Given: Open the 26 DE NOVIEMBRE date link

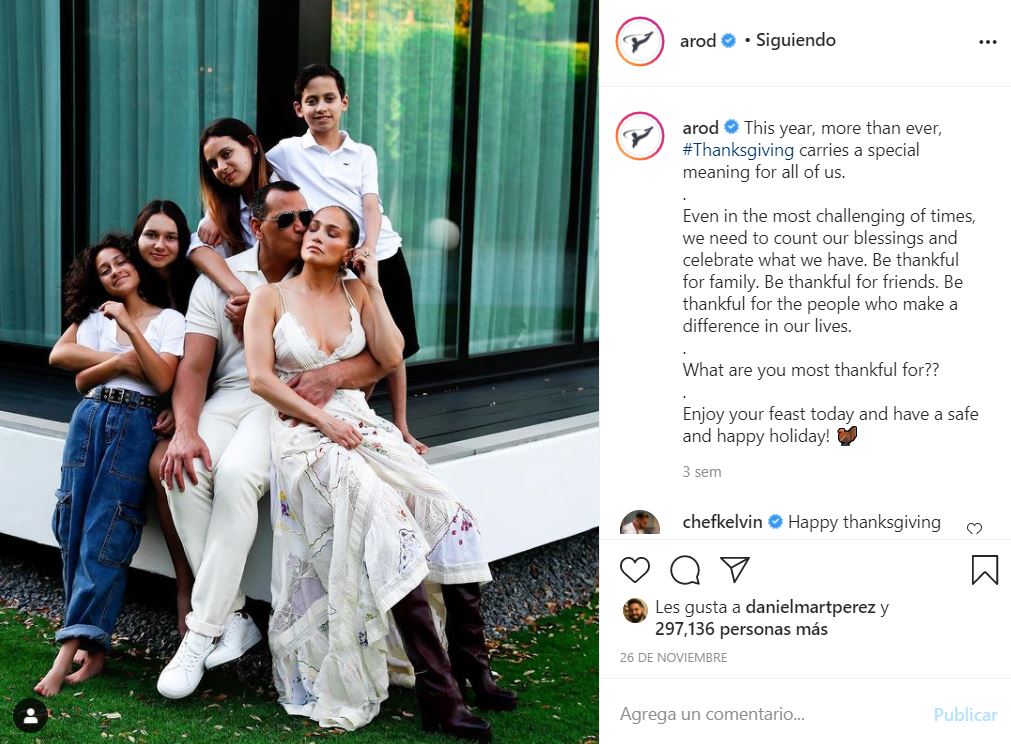Looking at the screenshot, I should tap(673, 658).
